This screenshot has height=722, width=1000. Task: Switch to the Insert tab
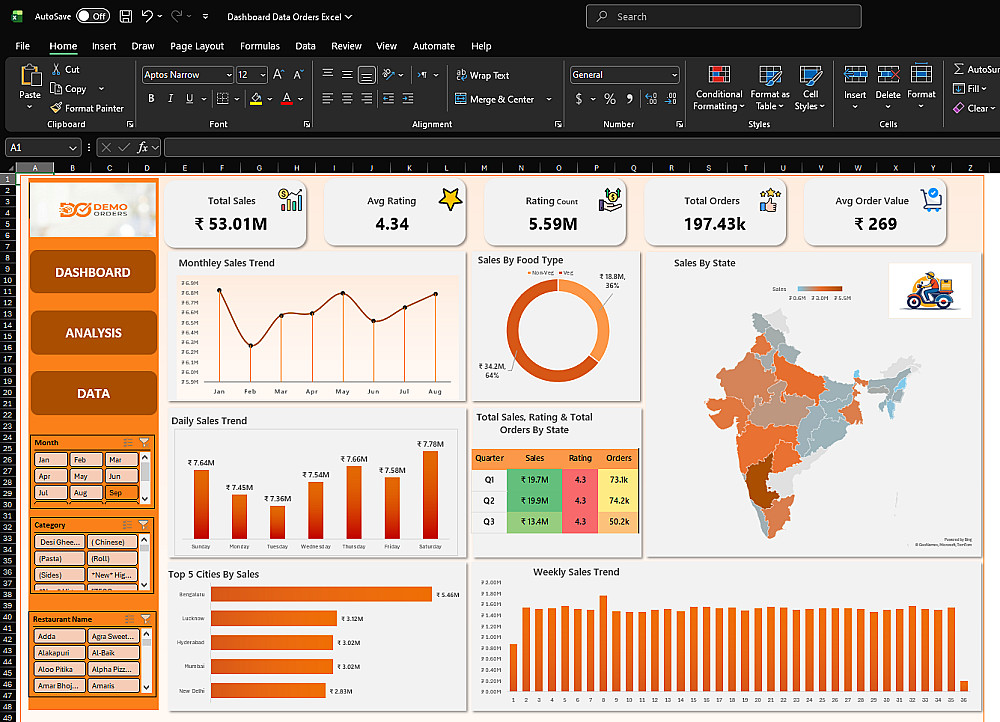coord(104,46)
